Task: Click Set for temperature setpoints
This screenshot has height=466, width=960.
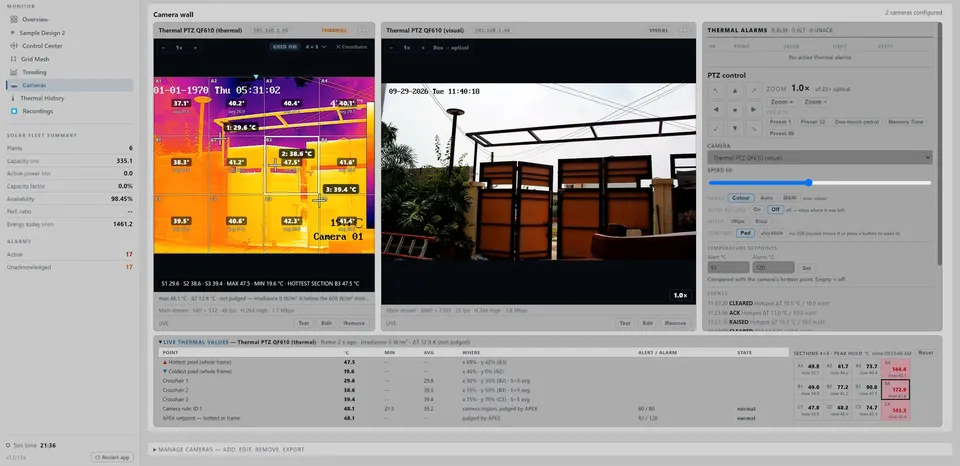Action: [x=807, y=268]
